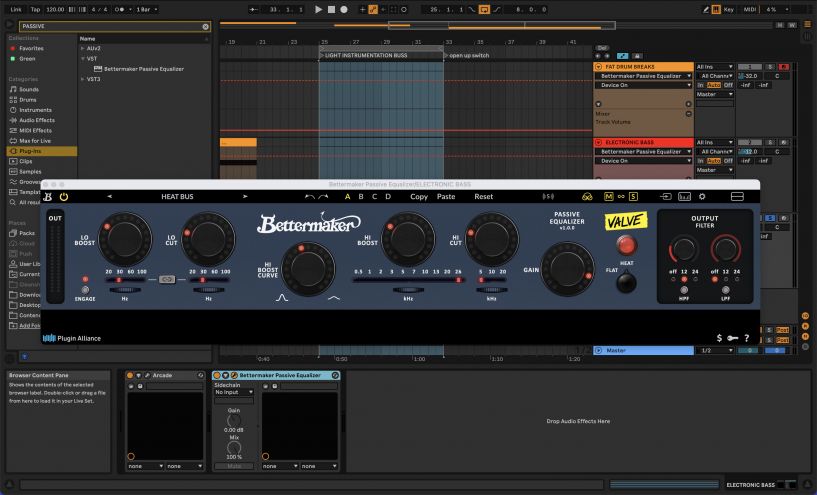Click the Plugin Alliance logo

71,338
